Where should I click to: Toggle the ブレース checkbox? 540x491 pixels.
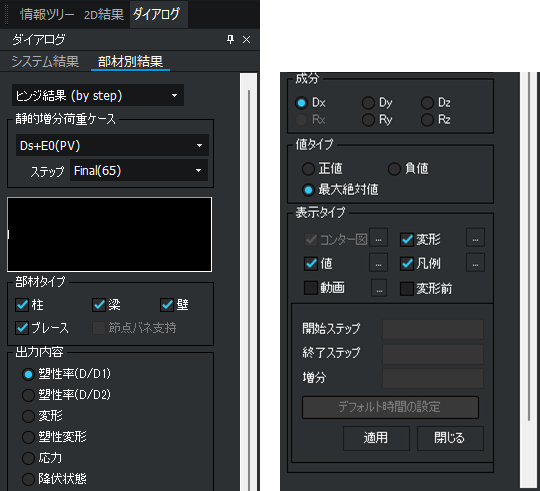22,328
